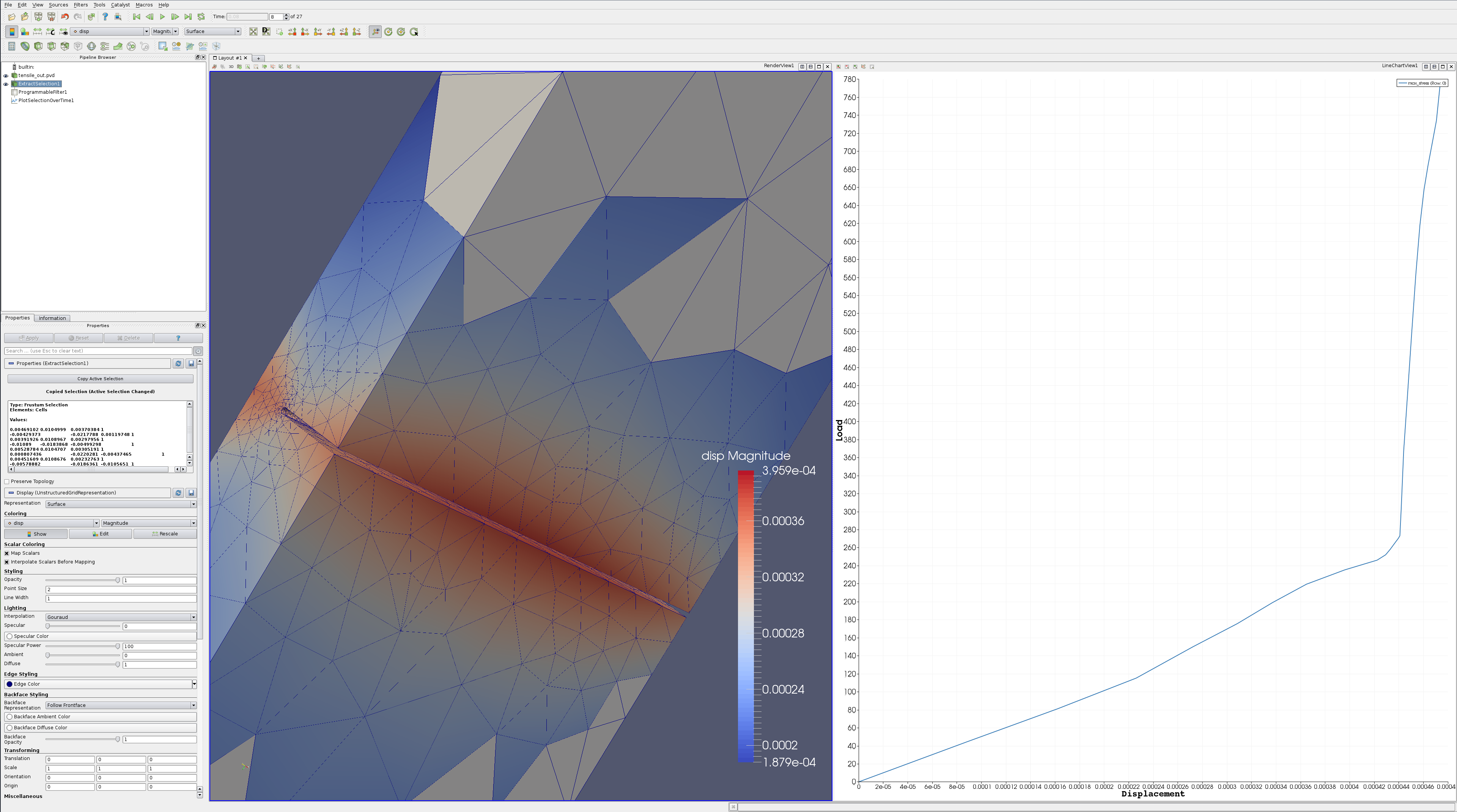The image size is (1457, 812).
Task: Set view direction to +X
Action: click(293, 31)
